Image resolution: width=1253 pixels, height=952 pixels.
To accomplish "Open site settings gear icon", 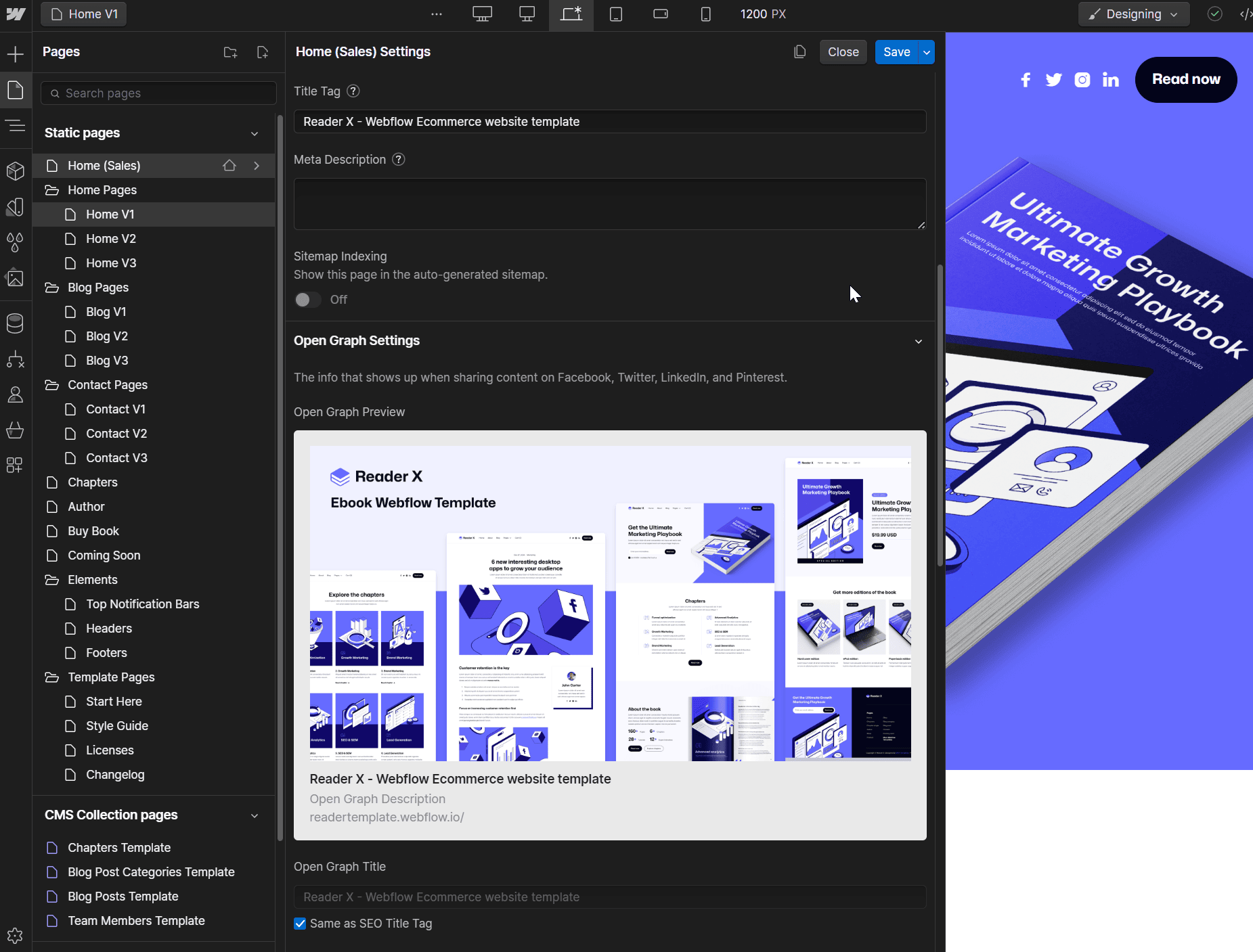I will pyautogui.click(x=16, y=936).
